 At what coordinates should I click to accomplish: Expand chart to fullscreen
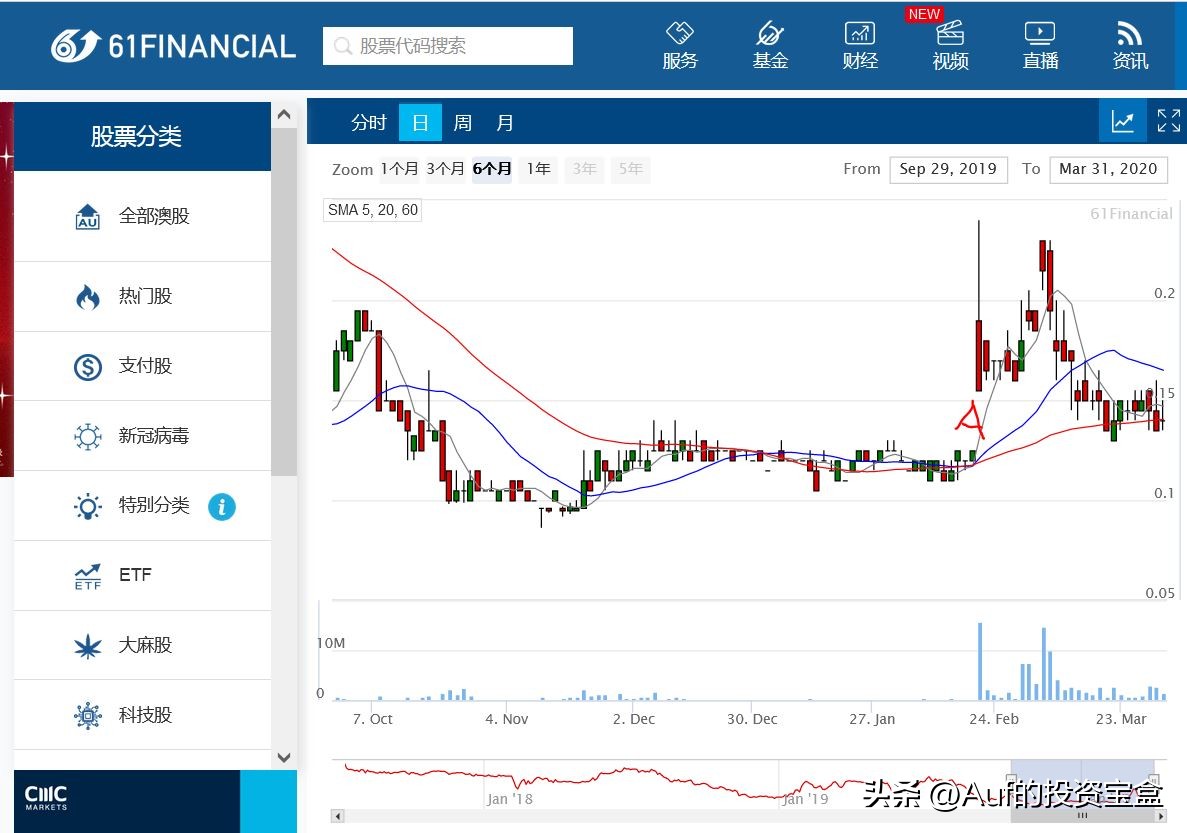[x=1168, y=122]
